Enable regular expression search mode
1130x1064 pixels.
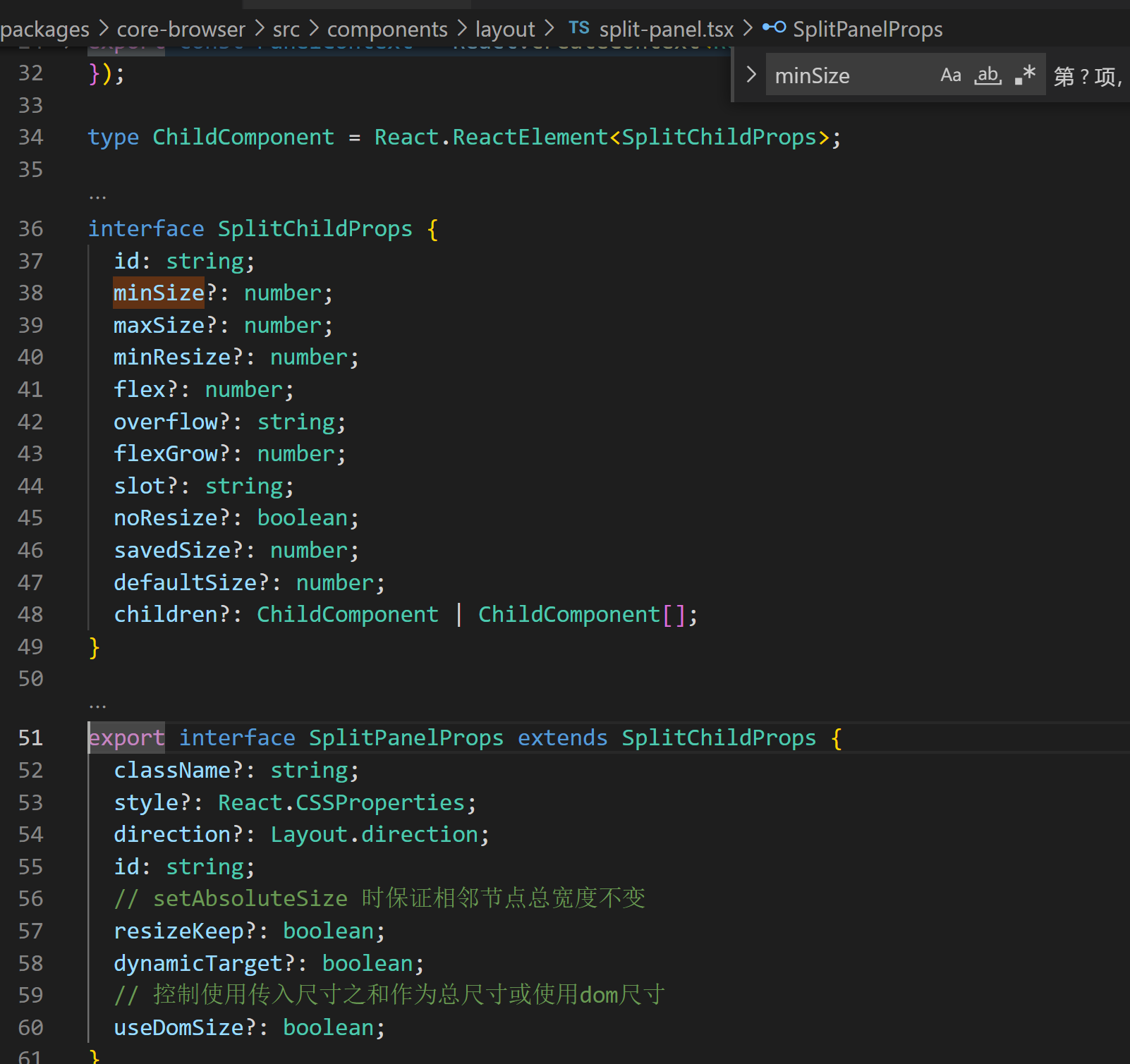[x=1024, y=74]
